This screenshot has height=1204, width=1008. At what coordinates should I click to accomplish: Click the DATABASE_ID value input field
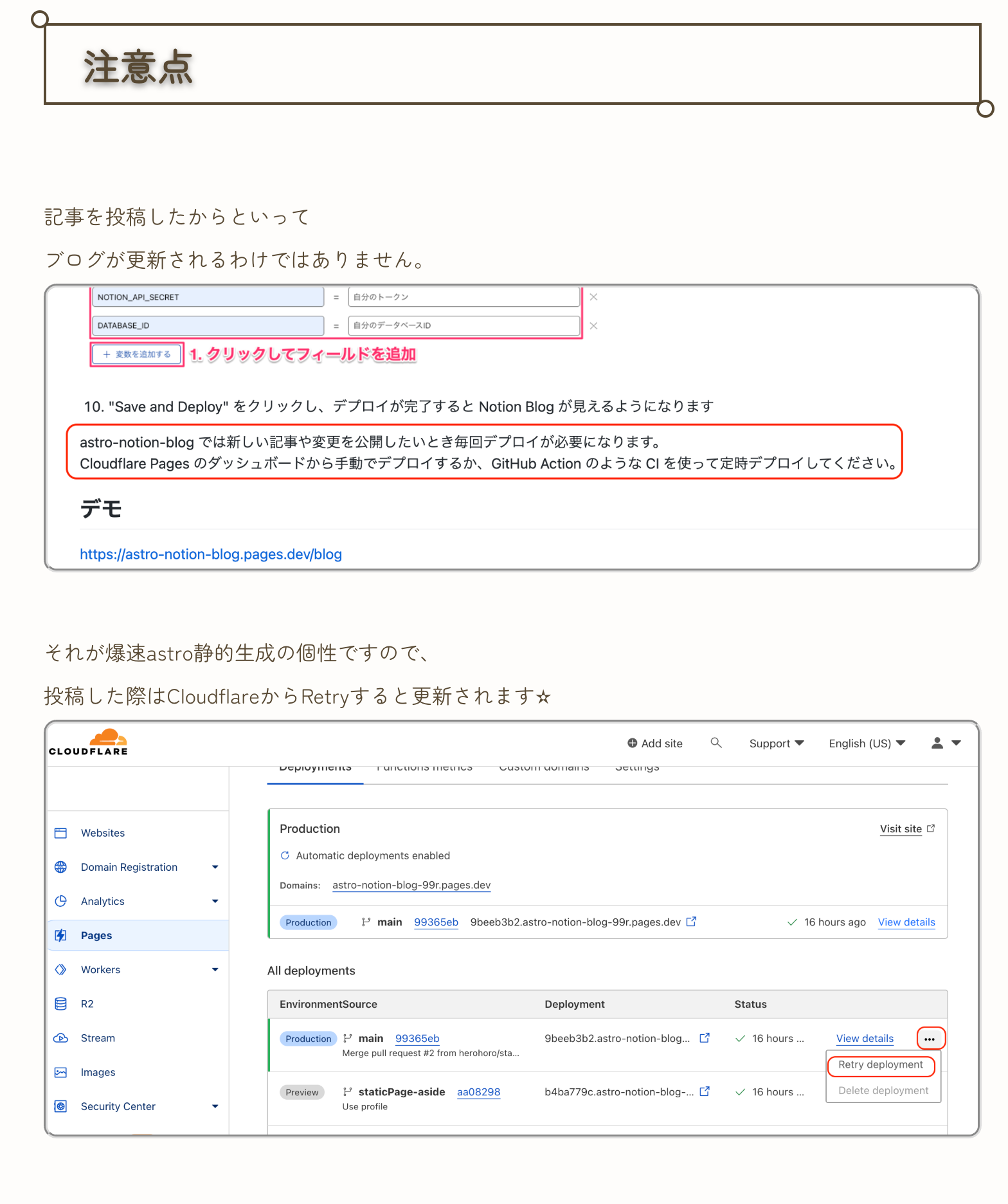point(464,326)
